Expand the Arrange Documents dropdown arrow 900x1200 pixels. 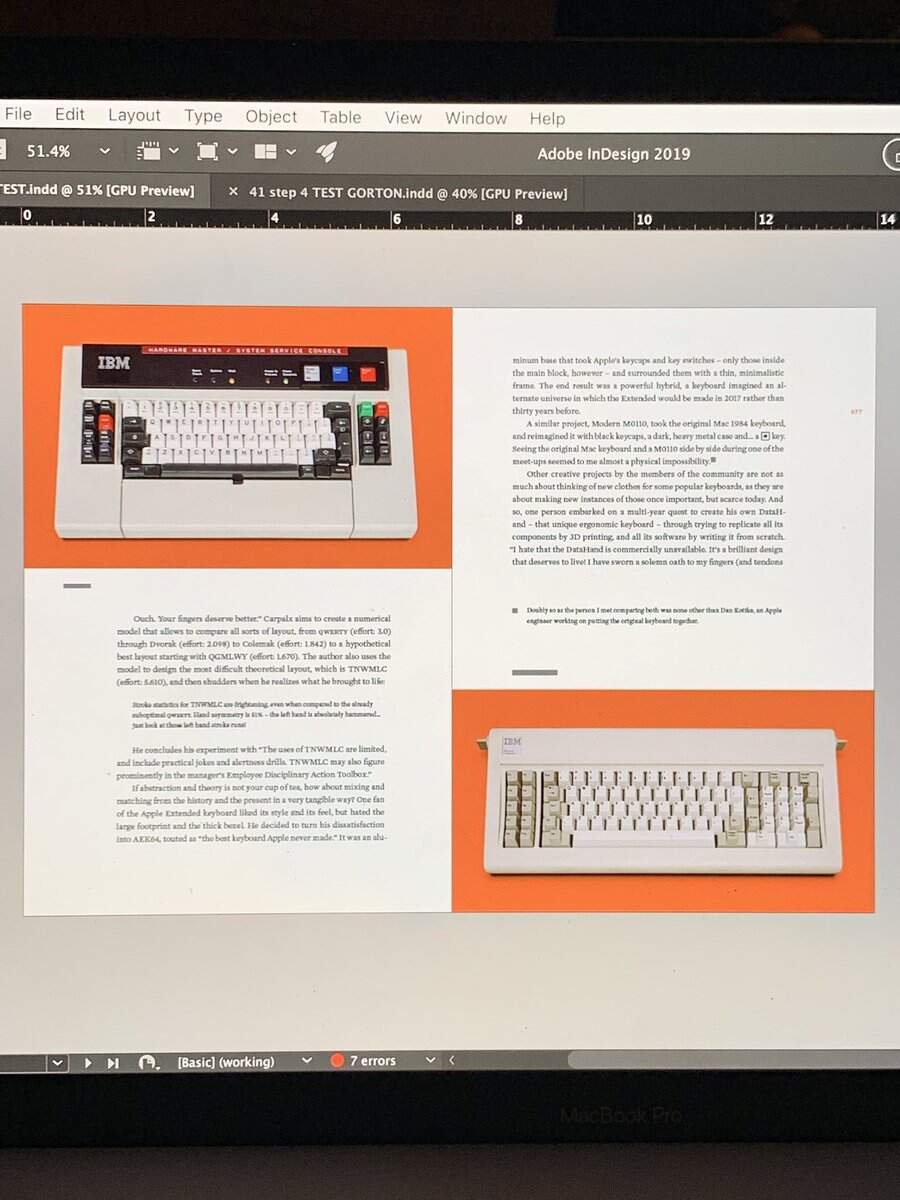(290, 152)
